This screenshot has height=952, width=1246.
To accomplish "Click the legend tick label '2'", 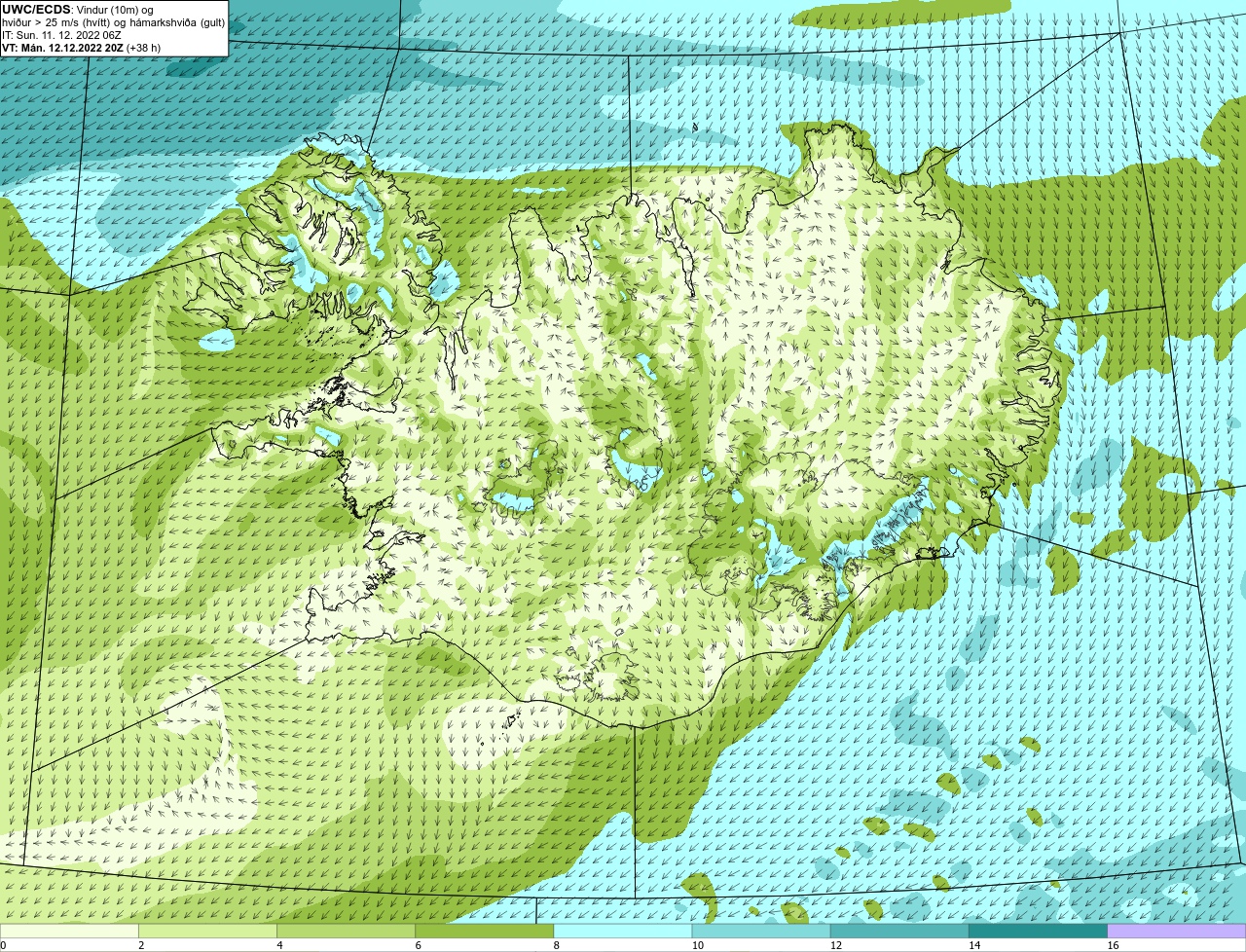I will coord(141,945).
